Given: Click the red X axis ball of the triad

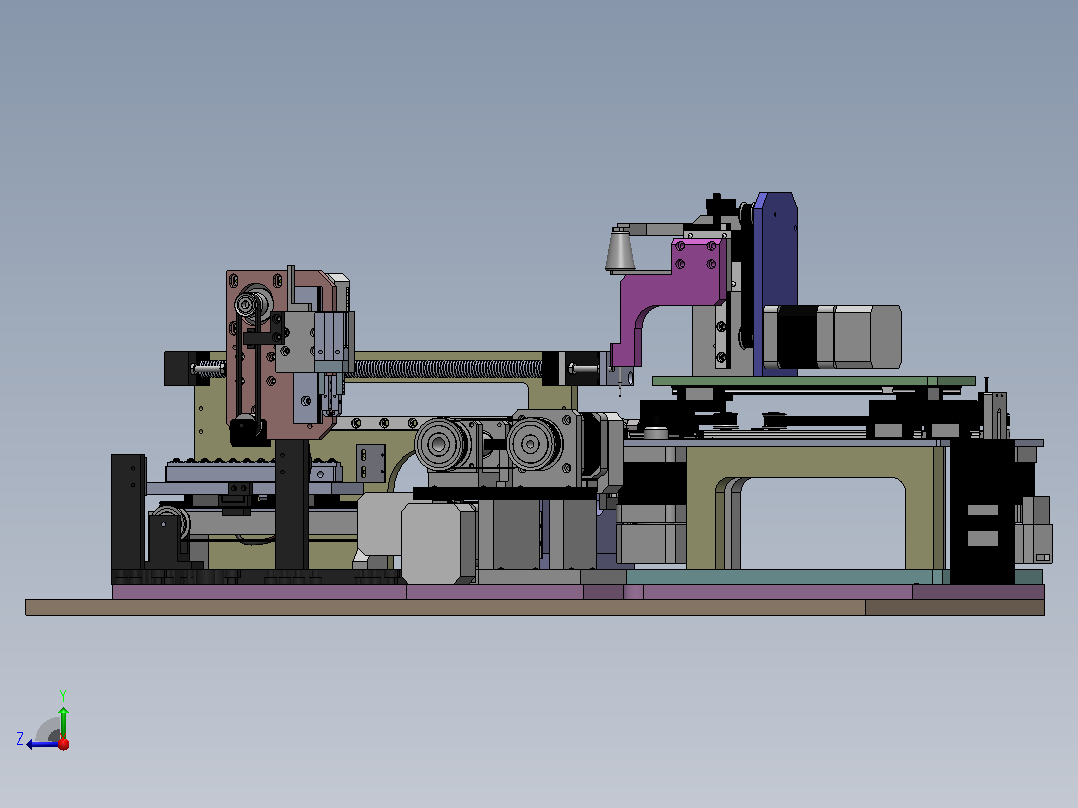Looking at the screenshot, I should (x=64, y=743).
